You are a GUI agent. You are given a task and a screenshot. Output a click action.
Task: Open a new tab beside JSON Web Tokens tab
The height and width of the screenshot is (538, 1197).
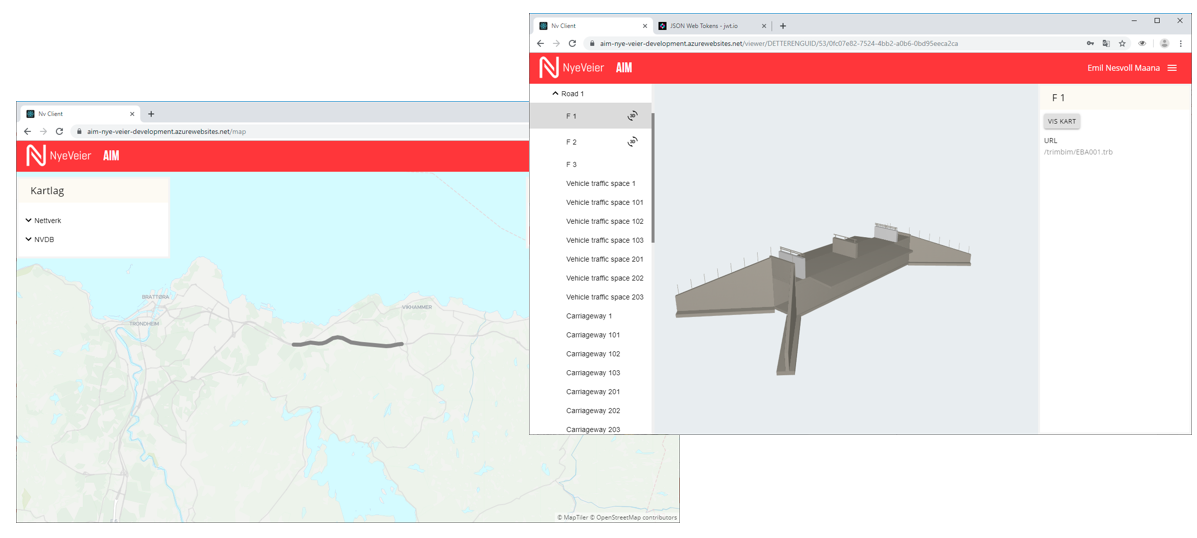tap(783, 26)
